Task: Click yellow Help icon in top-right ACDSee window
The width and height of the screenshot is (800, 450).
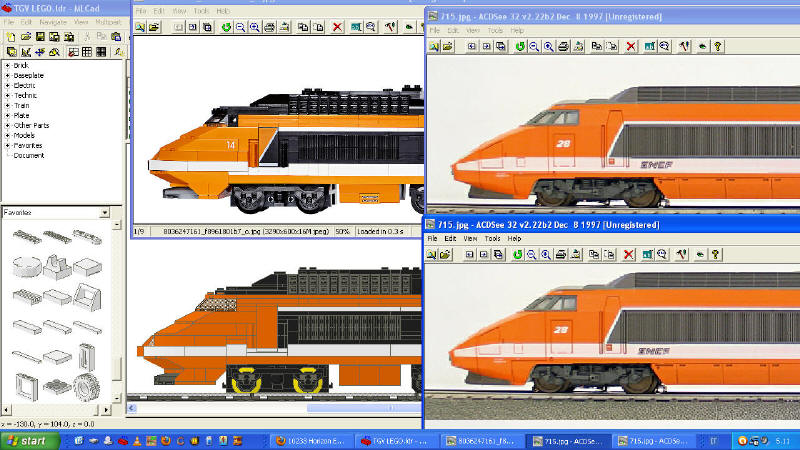Action: coord(718,46)
